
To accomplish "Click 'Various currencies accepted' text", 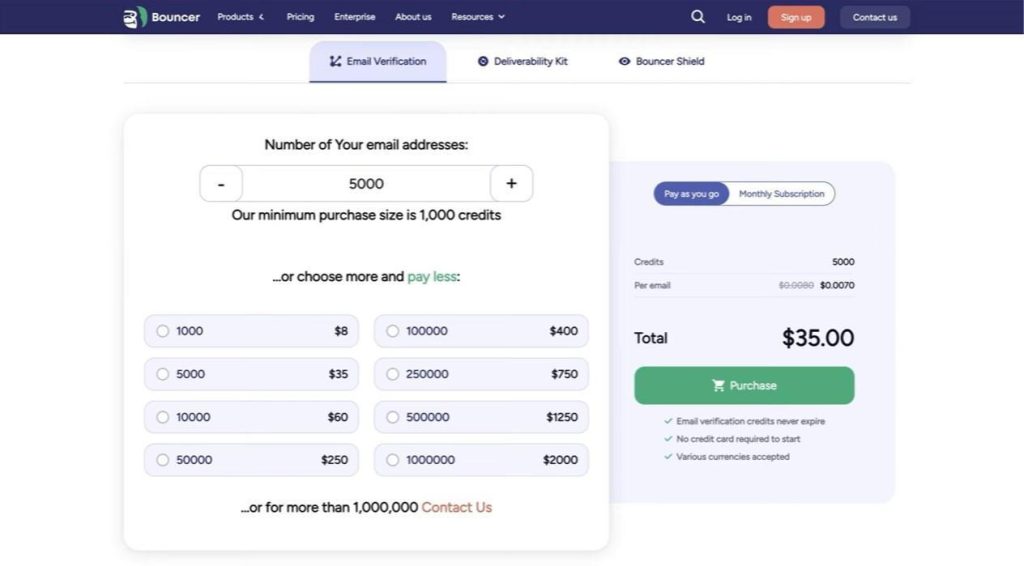I will pos(733,457).
